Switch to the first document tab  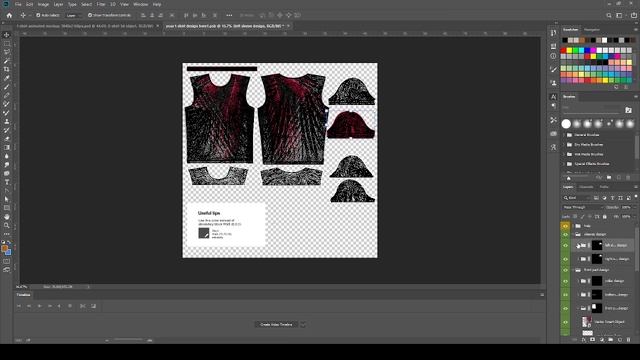pos(85,26)
